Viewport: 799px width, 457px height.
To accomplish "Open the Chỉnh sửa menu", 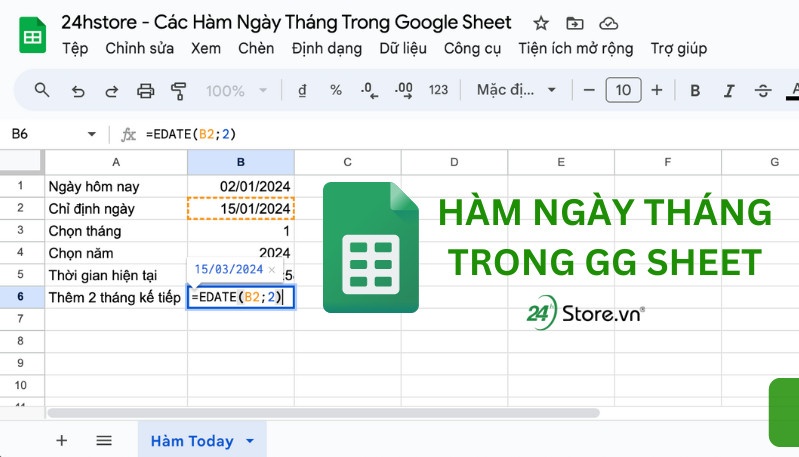I will (140, 48).
